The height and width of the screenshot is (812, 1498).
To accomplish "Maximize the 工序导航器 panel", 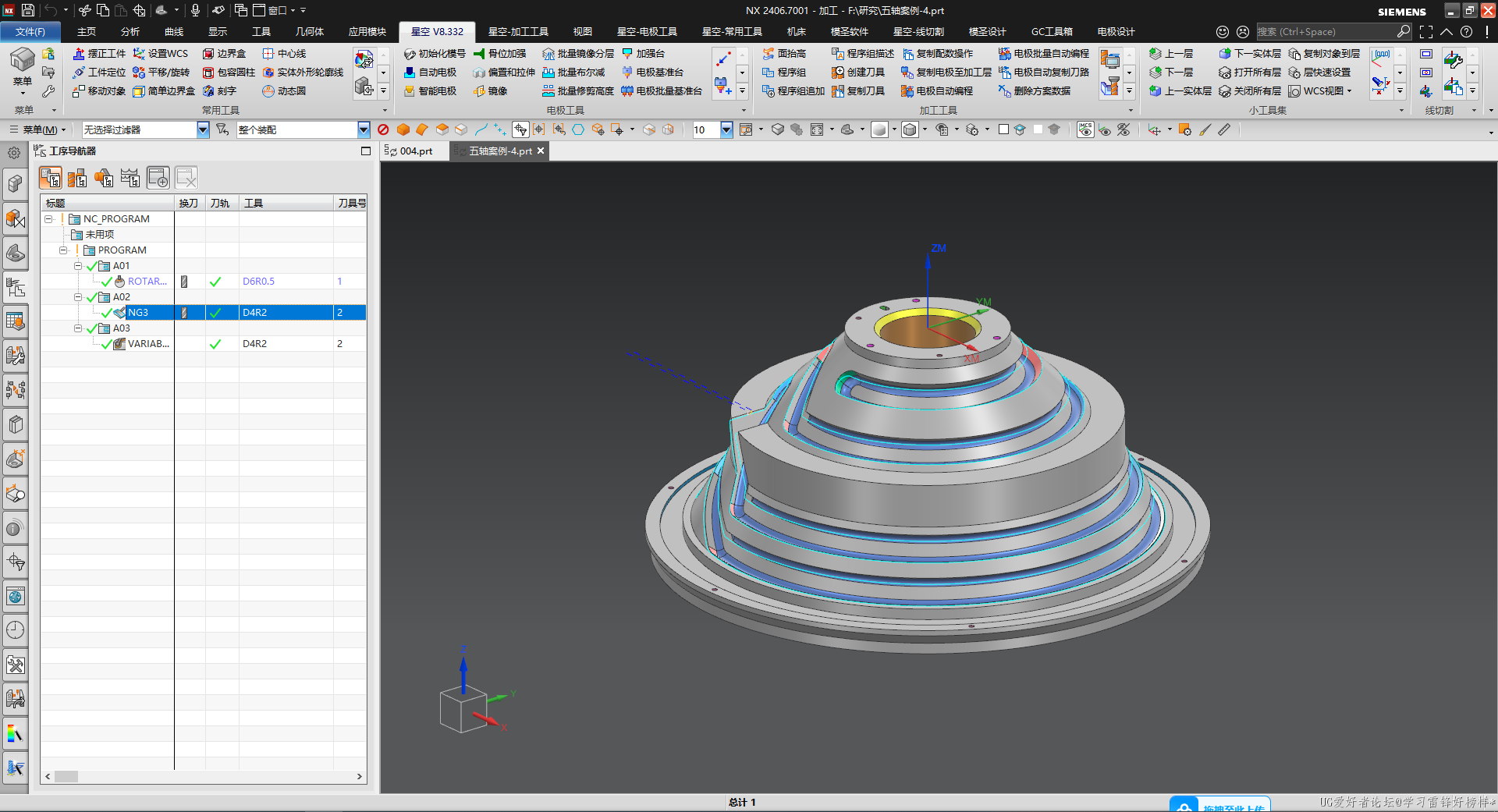I will coord(366,151).
